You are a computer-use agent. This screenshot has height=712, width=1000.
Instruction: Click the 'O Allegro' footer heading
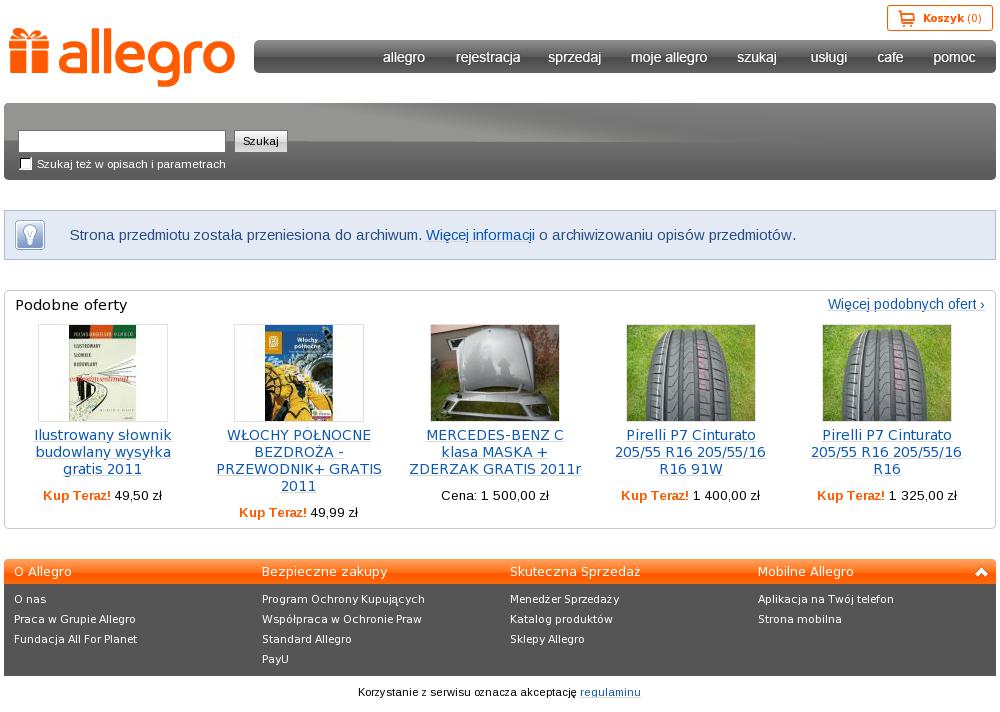[43, 572]
